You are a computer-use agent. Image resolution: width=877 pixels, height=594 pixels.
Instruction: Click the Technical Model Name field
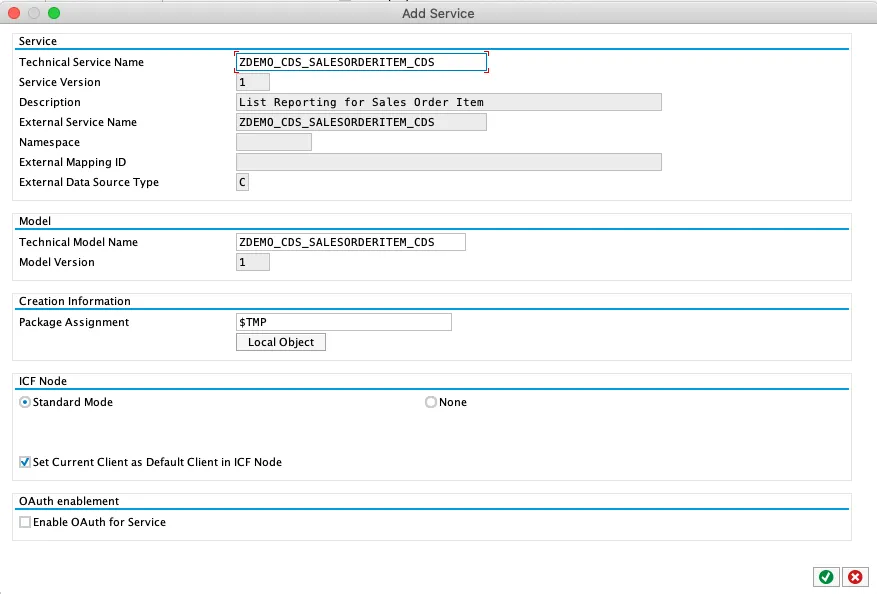(350, 242)
